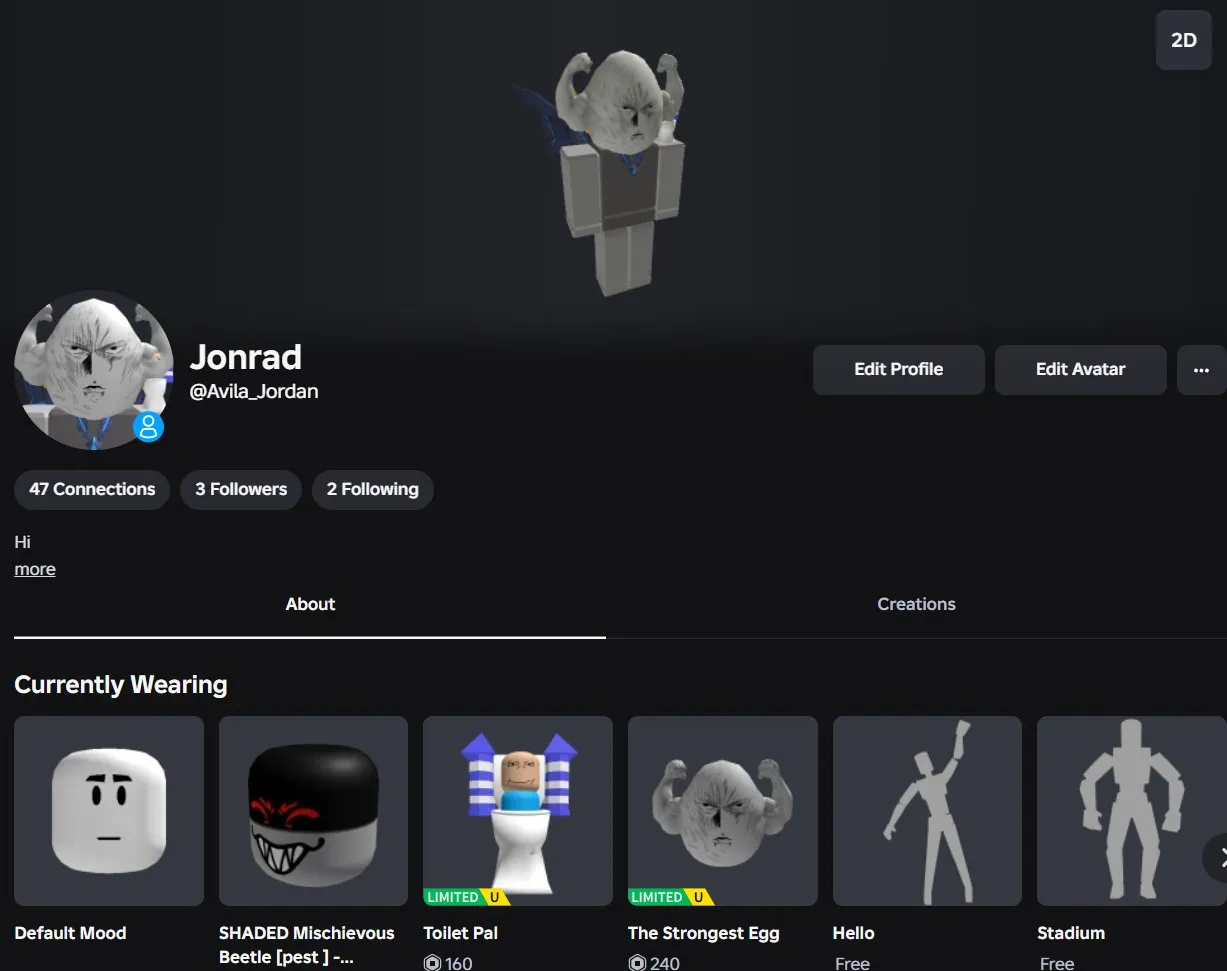Screen dimensions: 1227x971
Task: Click the LIMITED U badge on Strongest Egg
Action: point(671,897)
